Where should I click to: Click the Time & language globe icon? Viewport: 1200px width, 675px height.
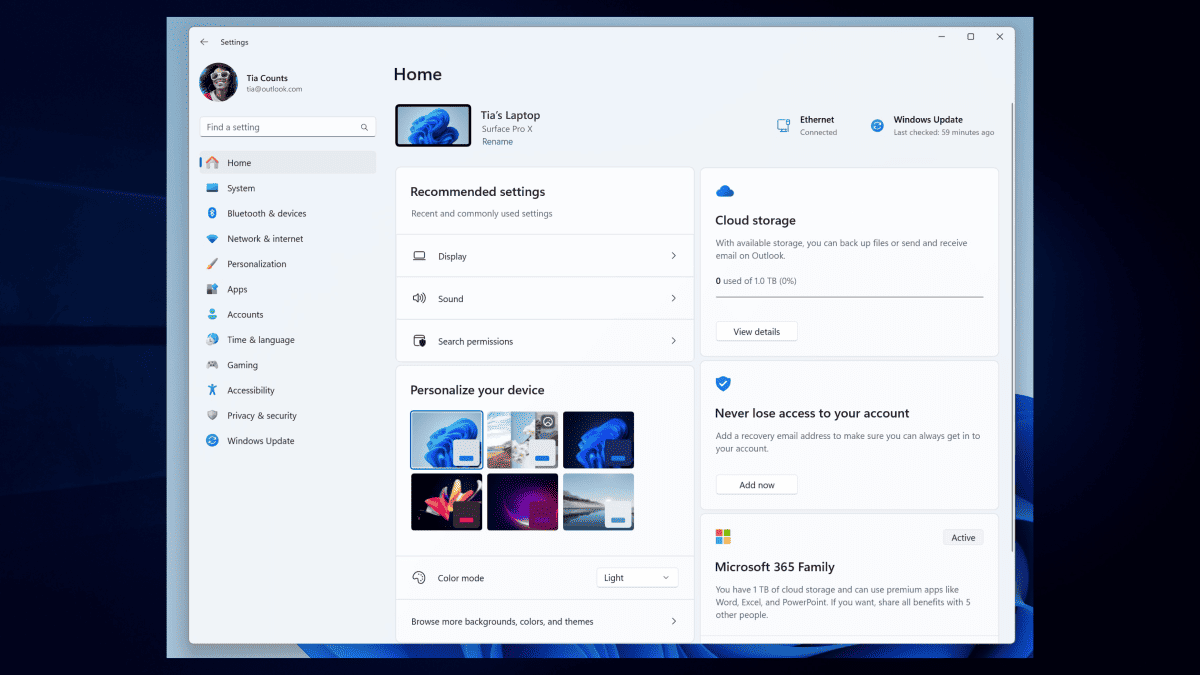[x=212, y=340]
